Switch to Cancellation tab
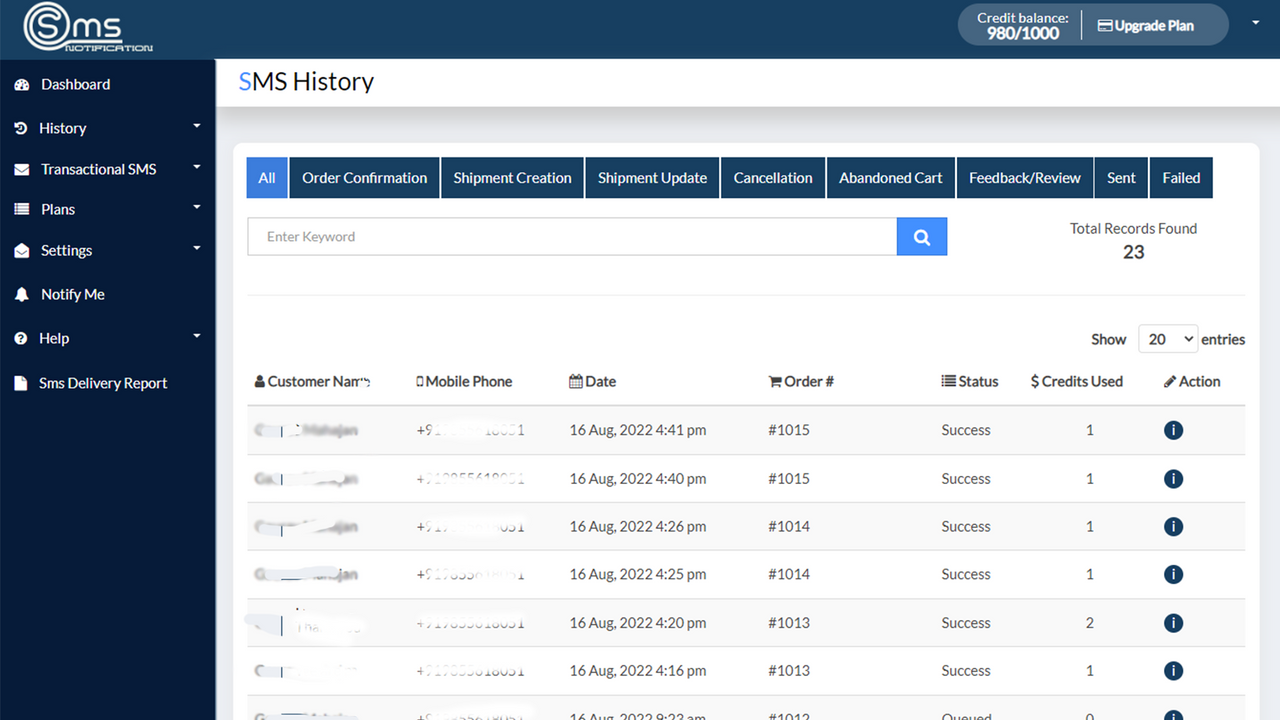This screenshot has width=1280, height=720. point(773,178)
